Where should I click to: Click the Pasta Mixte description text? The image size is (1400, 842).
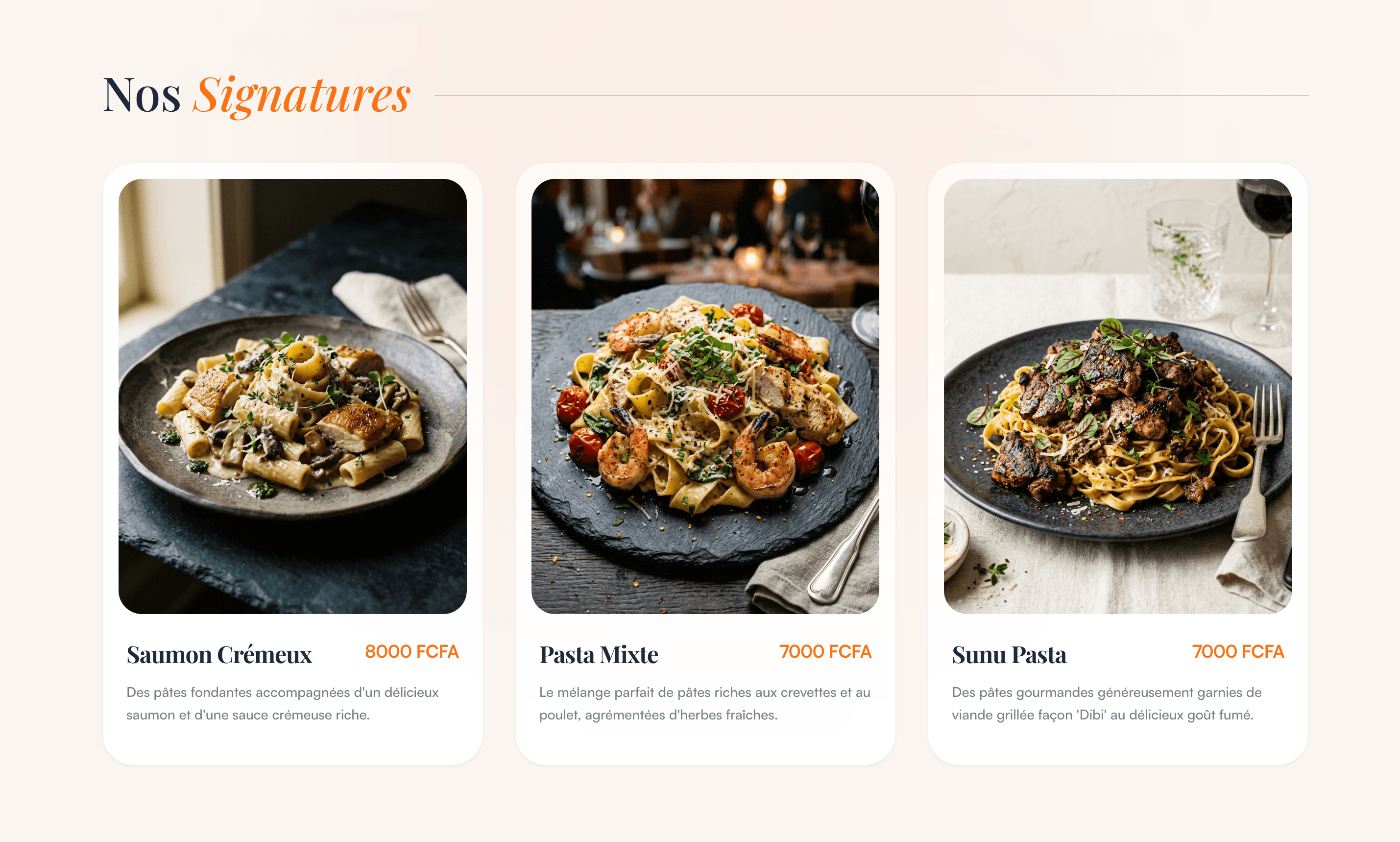click(x=705, y=704)
